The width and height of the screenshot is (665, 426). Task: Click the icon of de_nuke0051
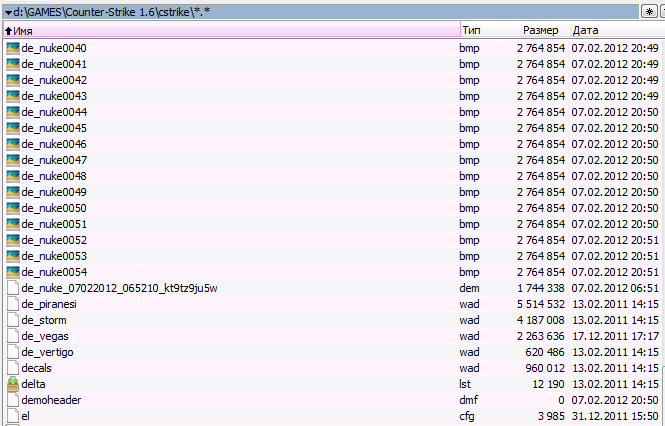pyautogui.click(x=13, y=224)
